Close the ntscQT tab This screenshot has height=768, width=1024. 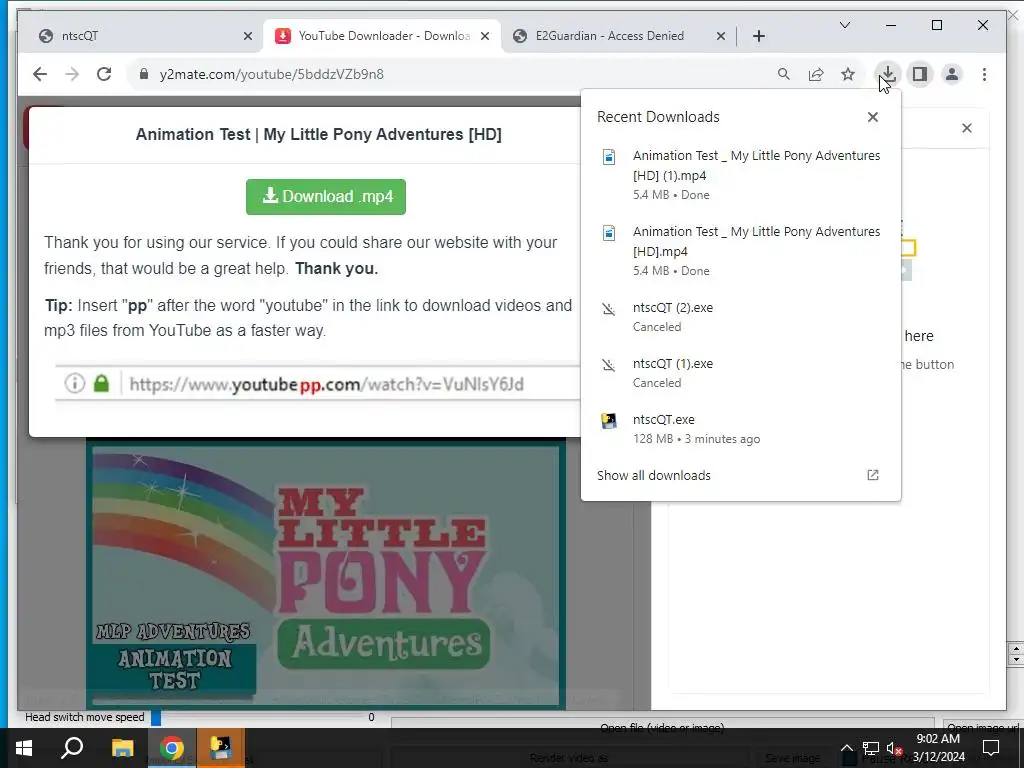click(x=248, y=36)
